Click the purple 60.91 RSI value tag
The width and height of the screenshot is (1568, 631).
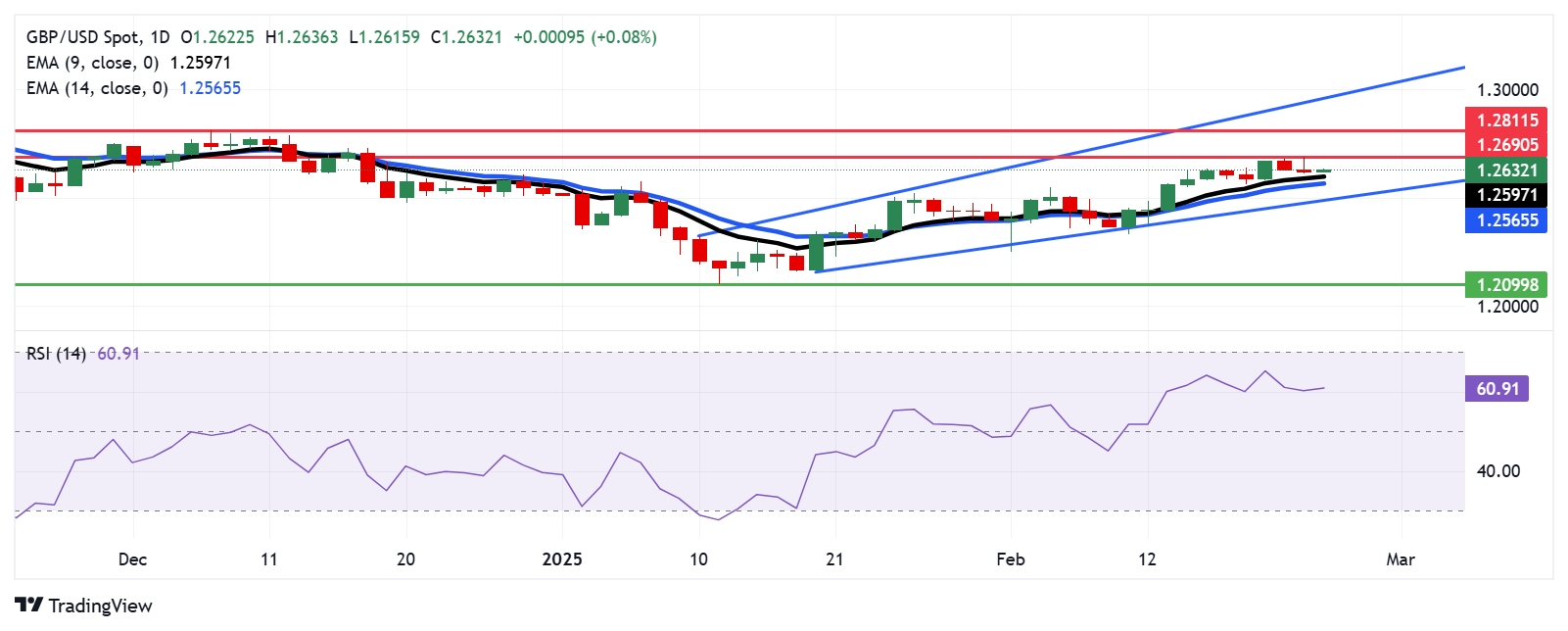pyautogui.click(x=1497, y=389)
